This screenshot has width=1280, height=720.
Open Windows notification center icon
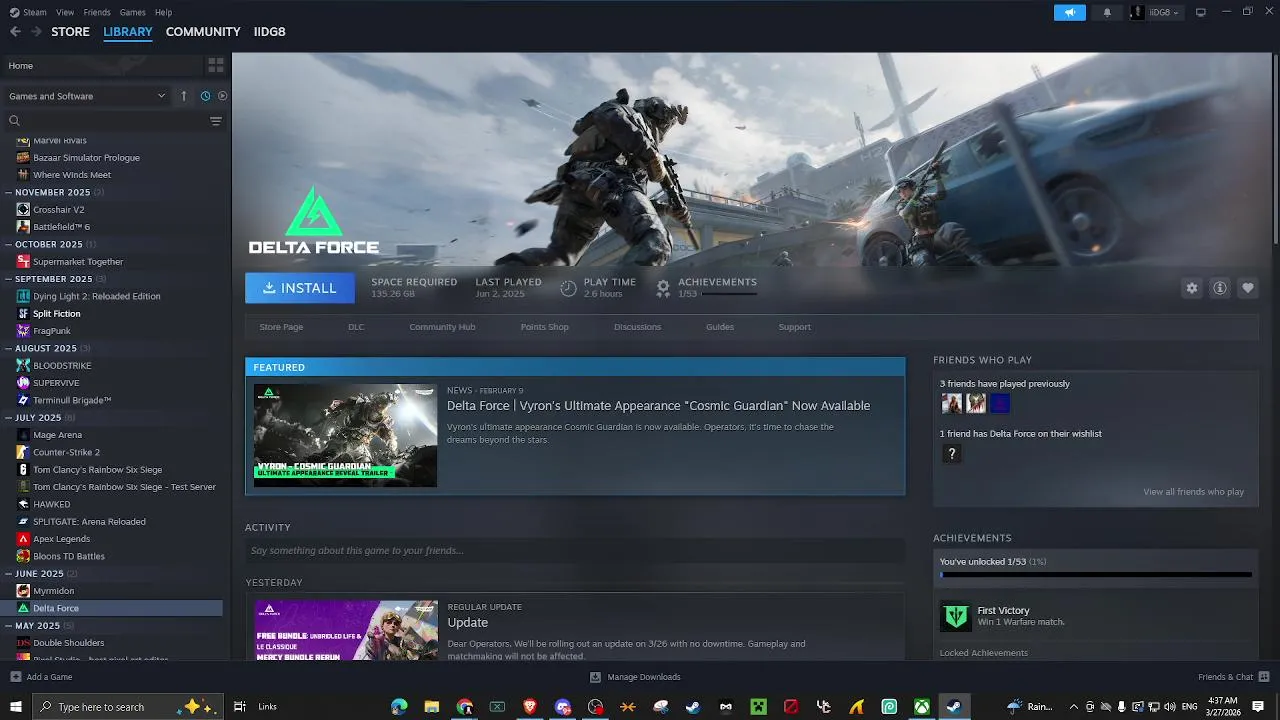1258,706
